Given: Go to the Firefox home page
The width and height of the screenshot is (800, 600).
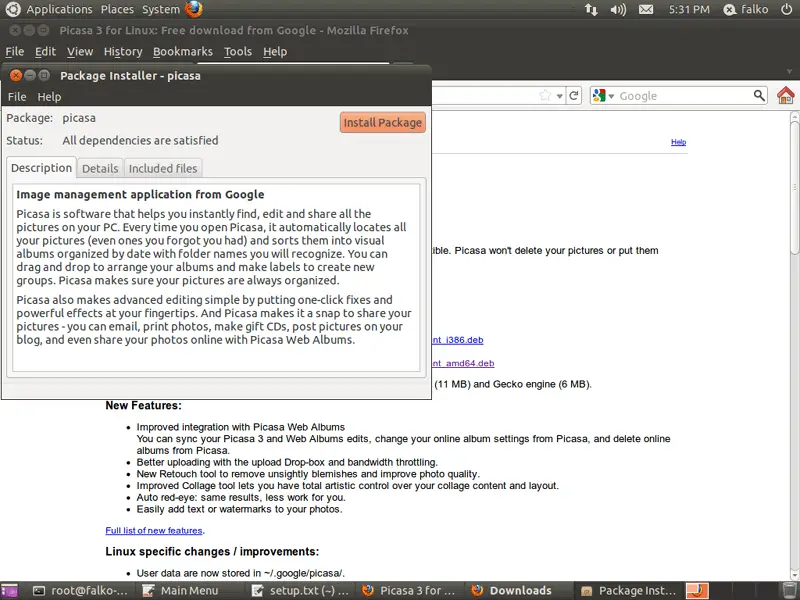Looking at the screenshot, I should pyautogui.click(x=786, y=95).
